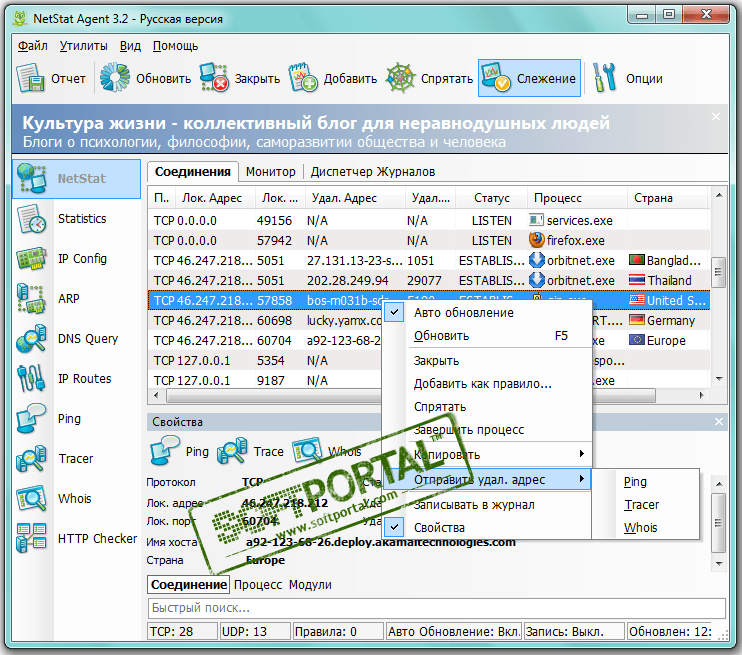This screenshot has width=742, height=655.
Task: Open the DNS Query sidebar icon
Action: [x=31, y=339]
